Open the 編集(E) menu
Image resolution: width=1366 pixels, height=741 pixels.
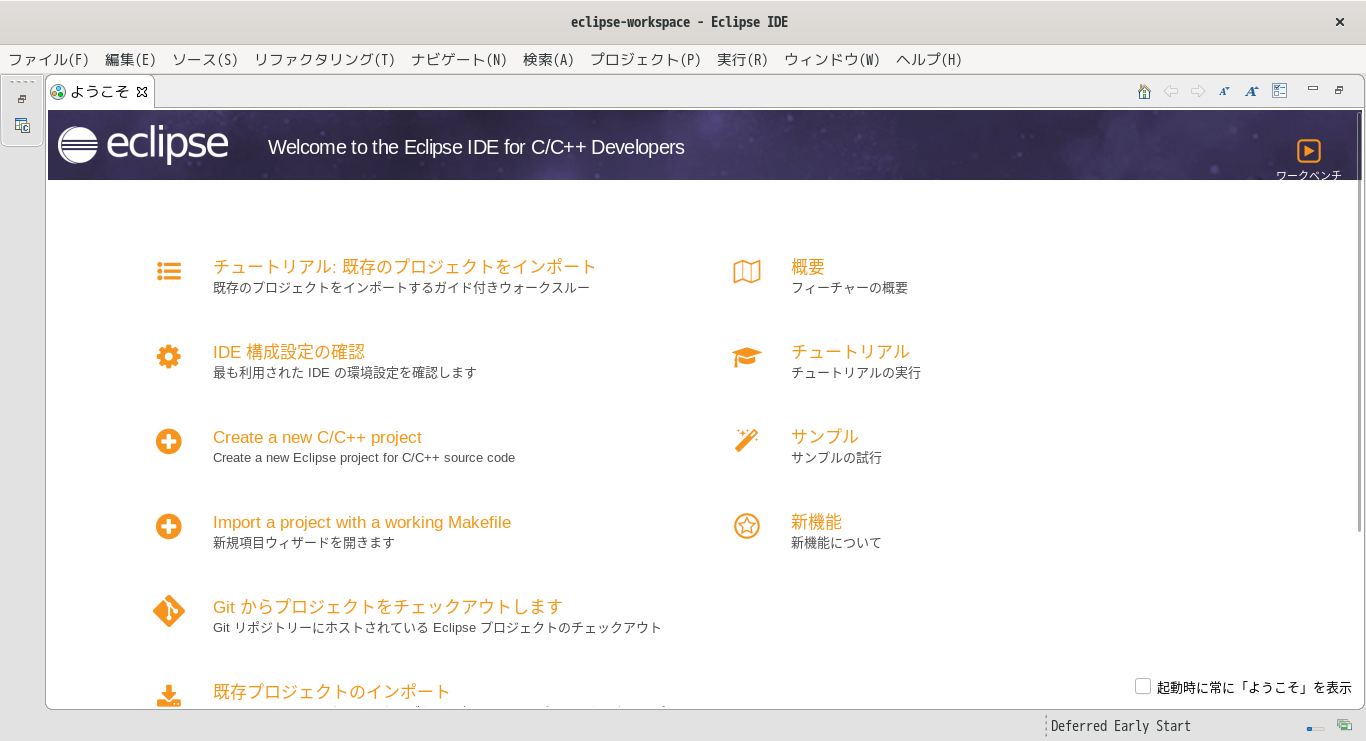click(x=131, y=60)
